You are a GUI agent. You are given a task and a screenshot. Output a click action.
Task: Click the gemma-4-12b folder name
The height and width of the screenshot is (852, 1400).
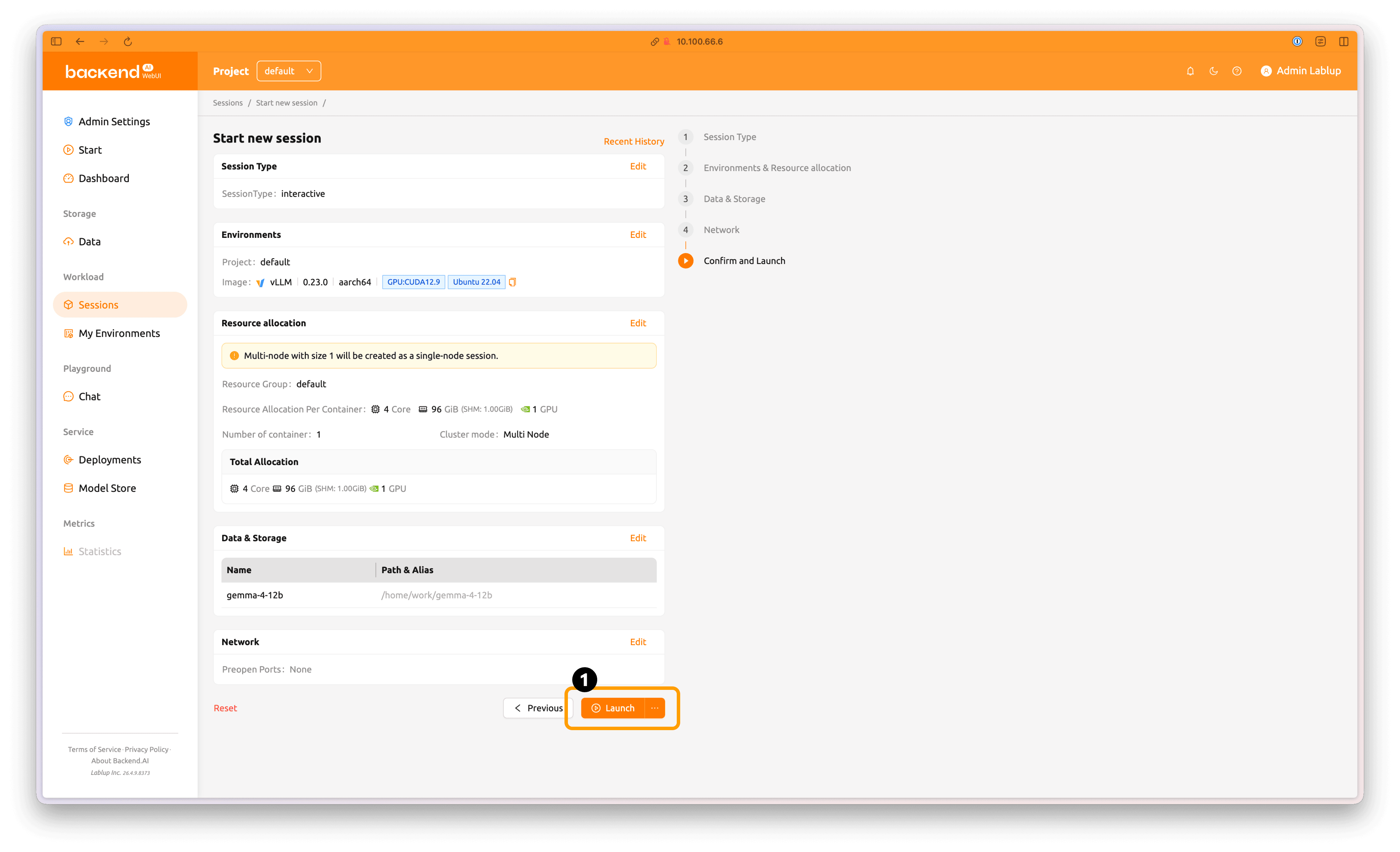click(x=255, y=595)
